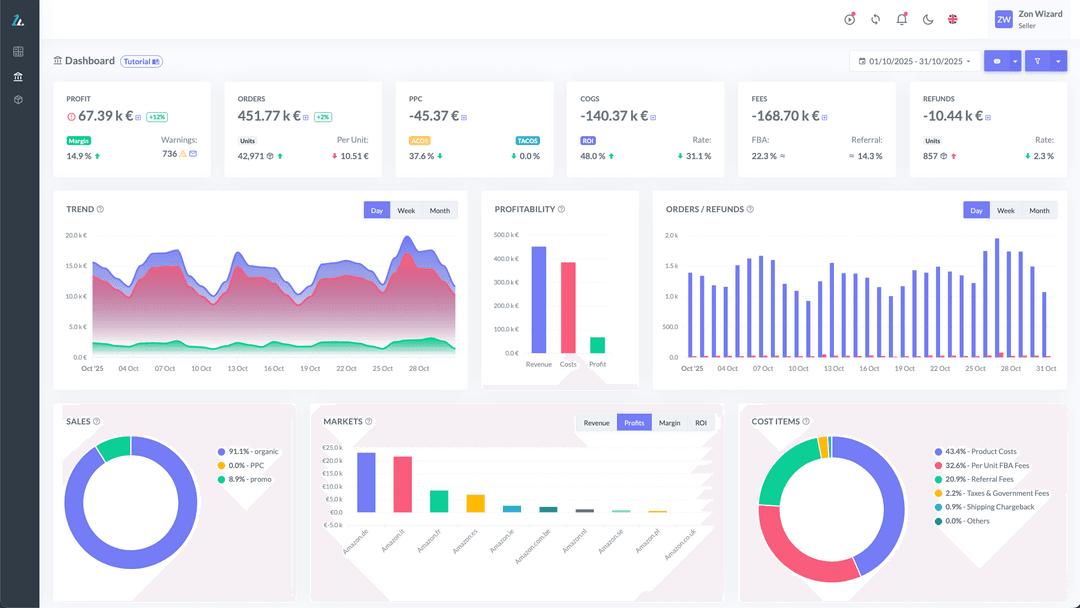
Task: Open the products box sidebar icon
Action: pos(19,100)
